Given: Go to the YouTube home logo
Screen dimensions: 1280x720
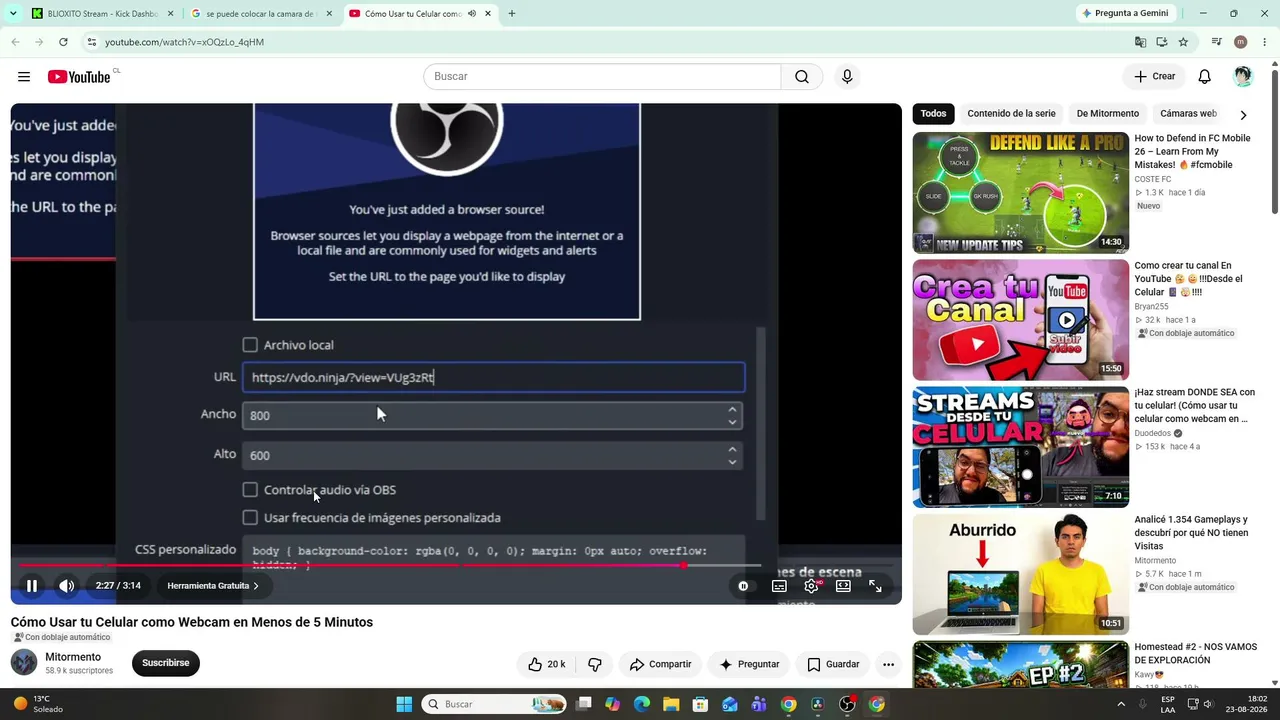Looking at the screenshot, I should [x=79, y=77].
